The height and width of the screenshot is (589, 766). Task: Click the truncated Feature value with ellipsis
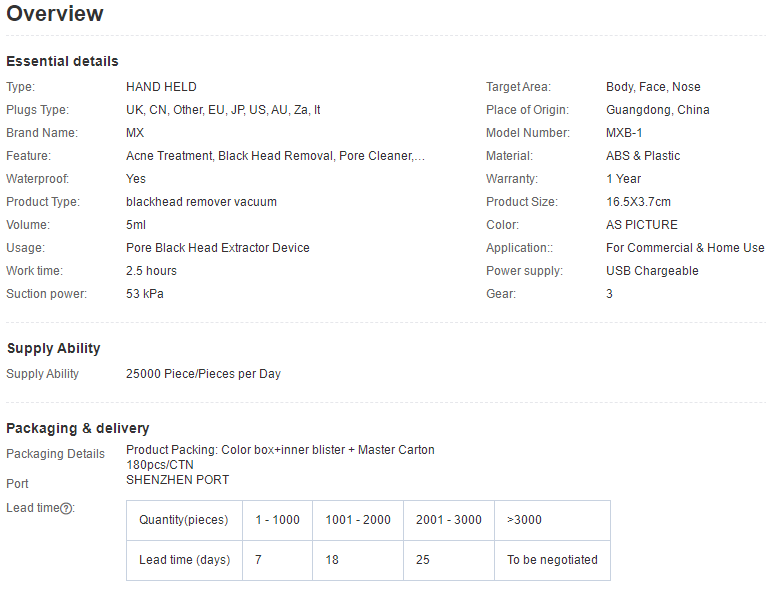[275, 156]
